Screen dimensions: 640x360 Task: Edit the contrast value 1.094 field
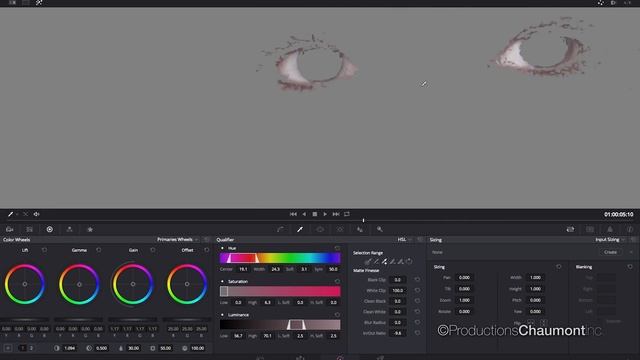[70, 348]
